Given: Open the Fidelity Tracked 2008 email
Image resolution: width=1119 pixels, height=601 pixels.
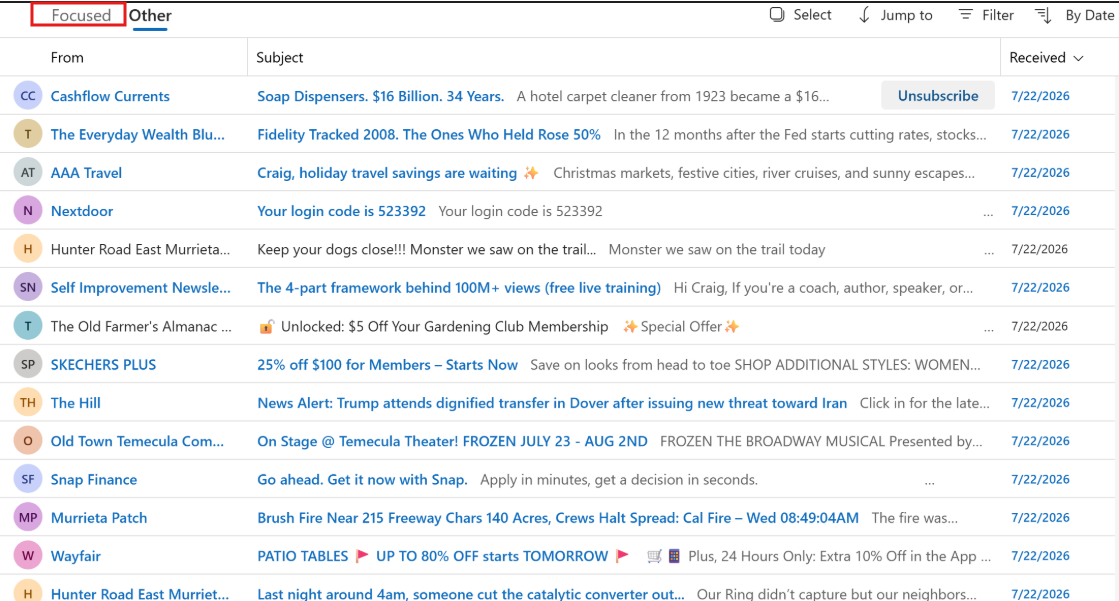Looking at the screenshot, I should click(429, 134).
